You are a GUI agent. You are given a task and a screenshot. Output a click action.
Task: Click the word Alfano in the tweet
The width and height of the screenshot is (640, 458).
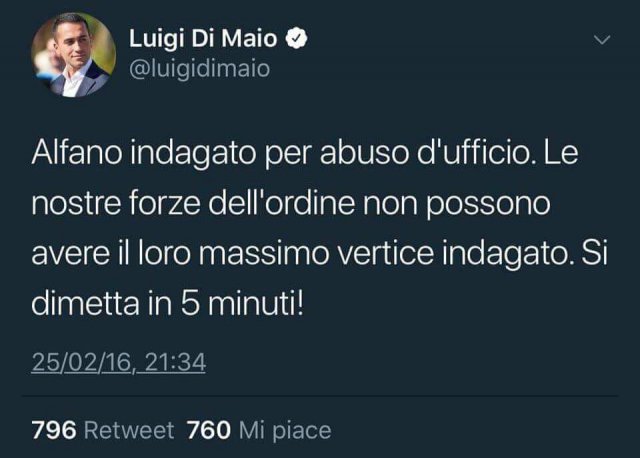point(77,153)
